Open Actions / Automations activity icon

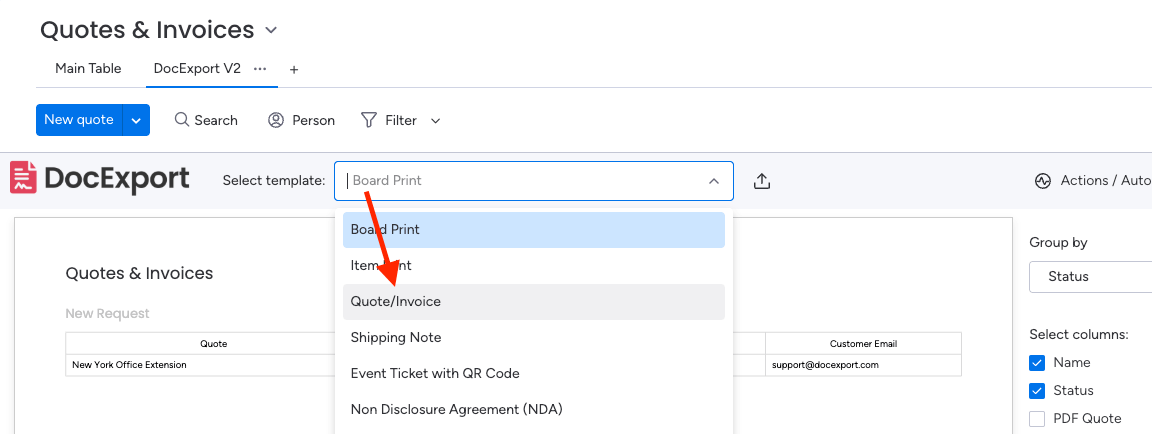(x=1043, y=181)
